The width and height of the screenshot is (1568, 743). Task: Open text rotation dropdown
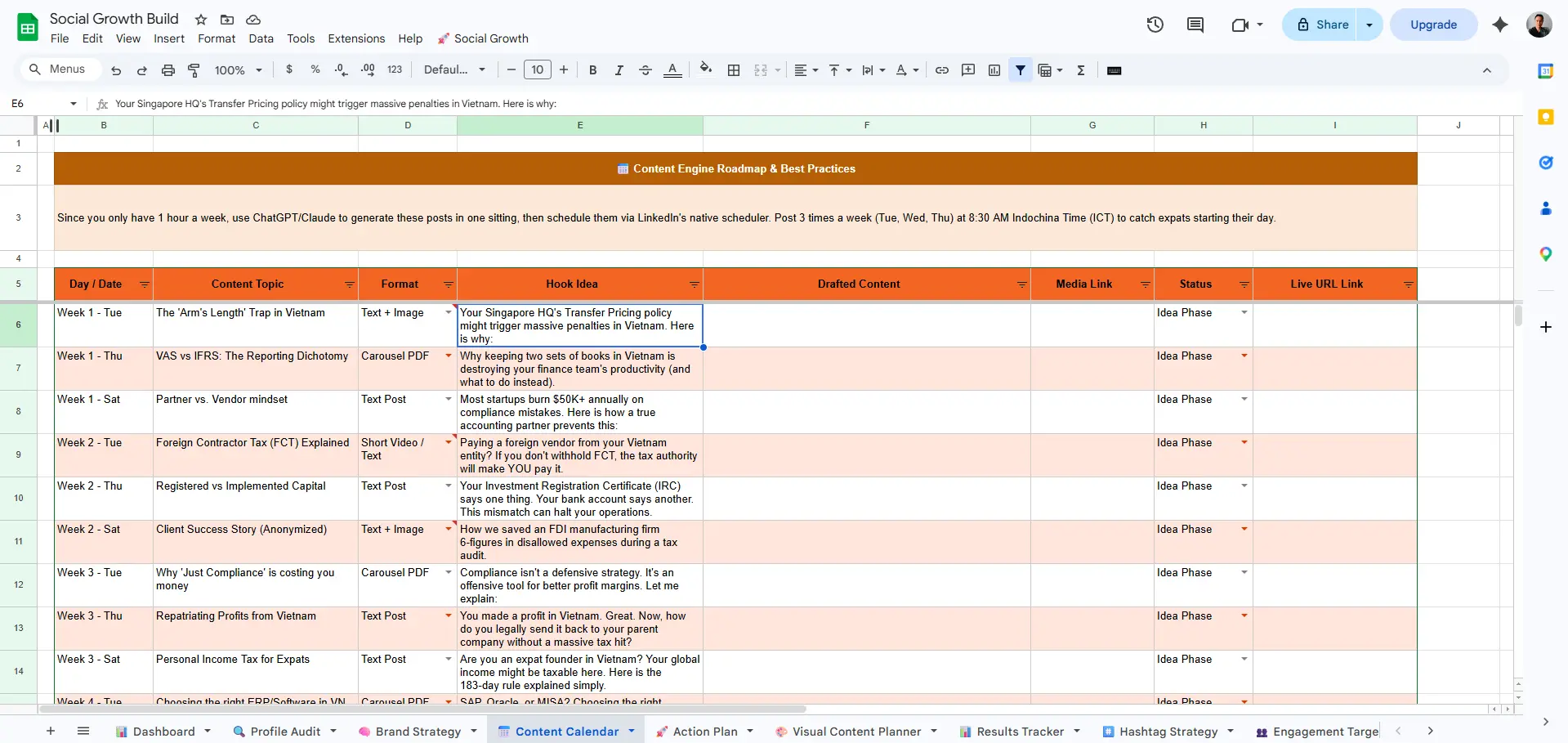(x=907, y=70)
